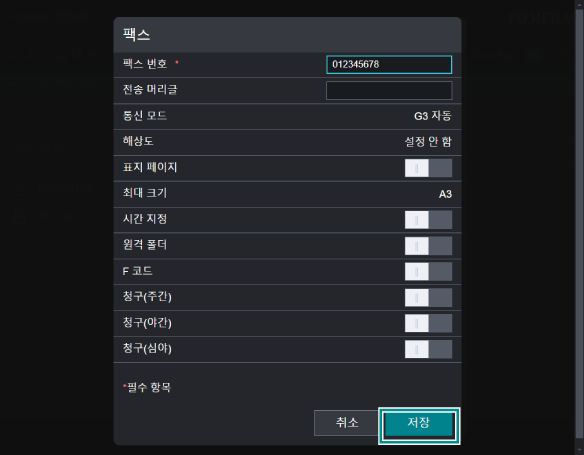Toggle the 표지 페이지 switch
Screen dimensions: 584x455
point(428,168)
